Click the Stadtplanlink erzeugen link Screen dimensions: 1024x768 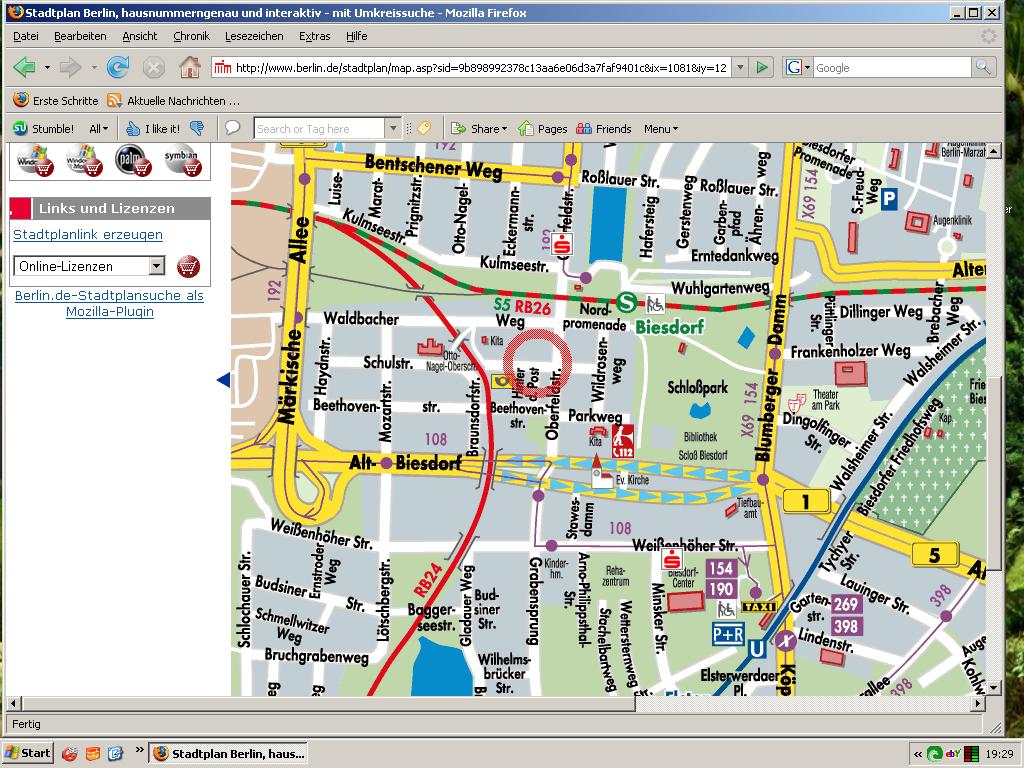(x=88, y=235)
